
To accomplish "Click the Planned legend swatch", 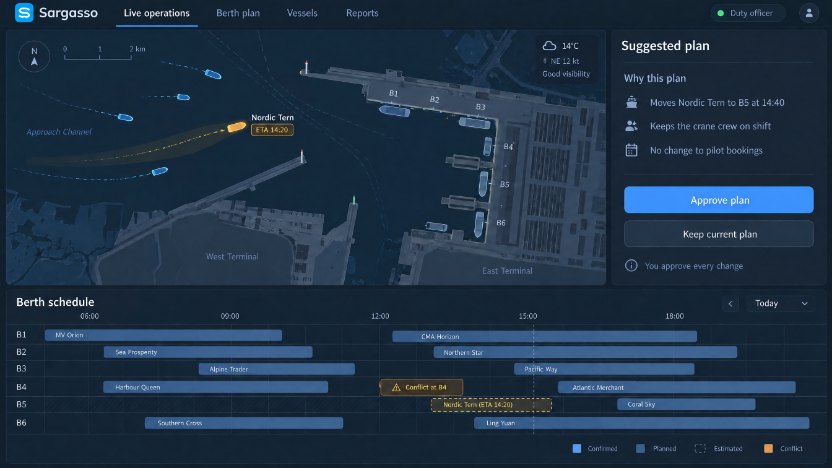I will (640, 448).
